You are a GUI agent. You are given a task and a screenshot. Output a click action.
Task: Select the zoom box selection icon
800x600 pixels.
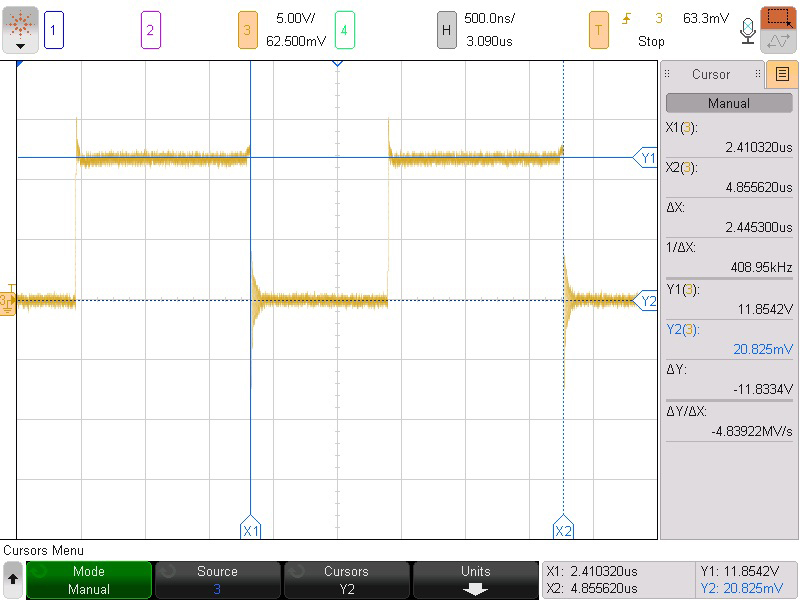pyautogui.click(x=778, y=18)
